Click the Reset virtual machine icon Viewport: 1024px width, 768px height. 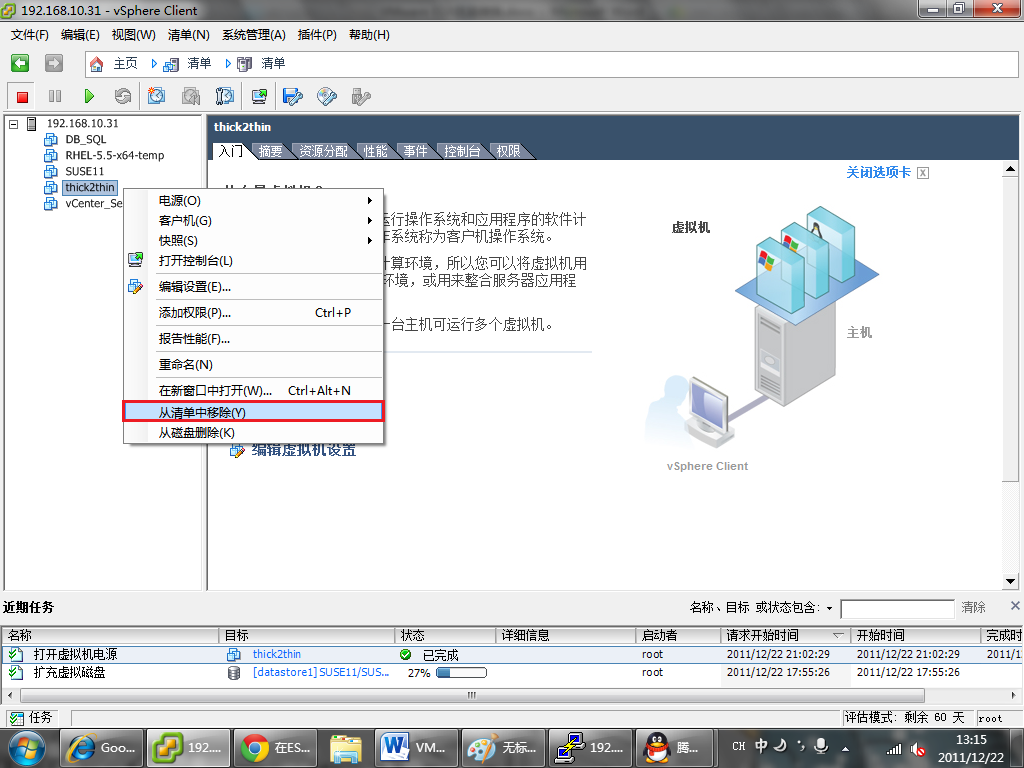pyautogui.click(x=123, y=97)
